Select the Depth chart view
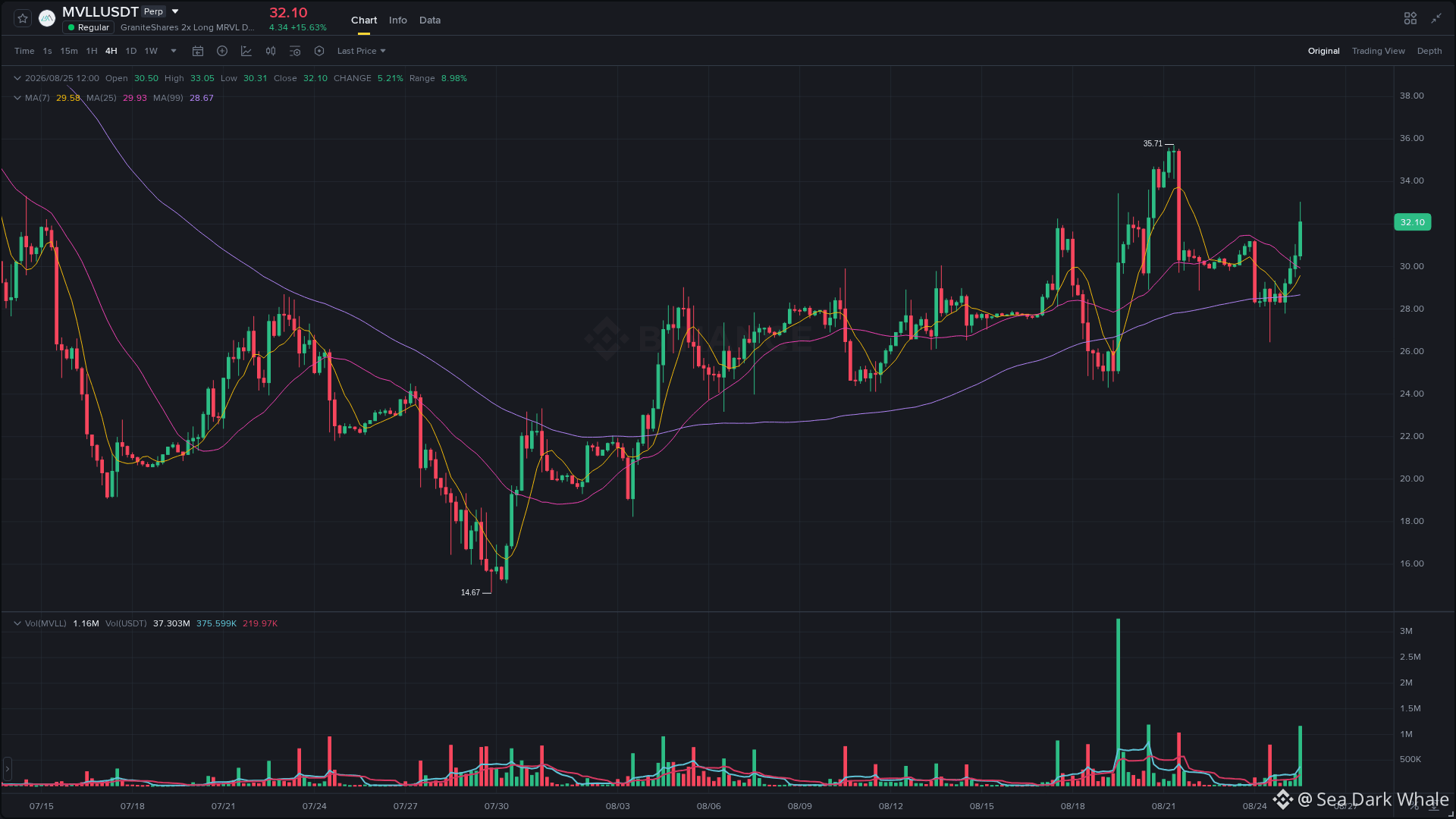 1429,51
